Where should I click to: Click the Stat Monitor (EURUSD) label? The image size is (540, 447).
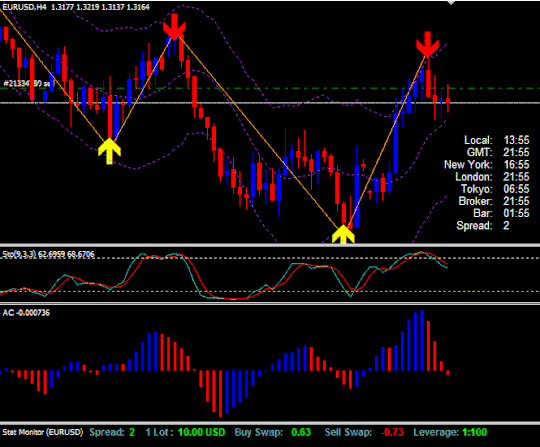43,432
